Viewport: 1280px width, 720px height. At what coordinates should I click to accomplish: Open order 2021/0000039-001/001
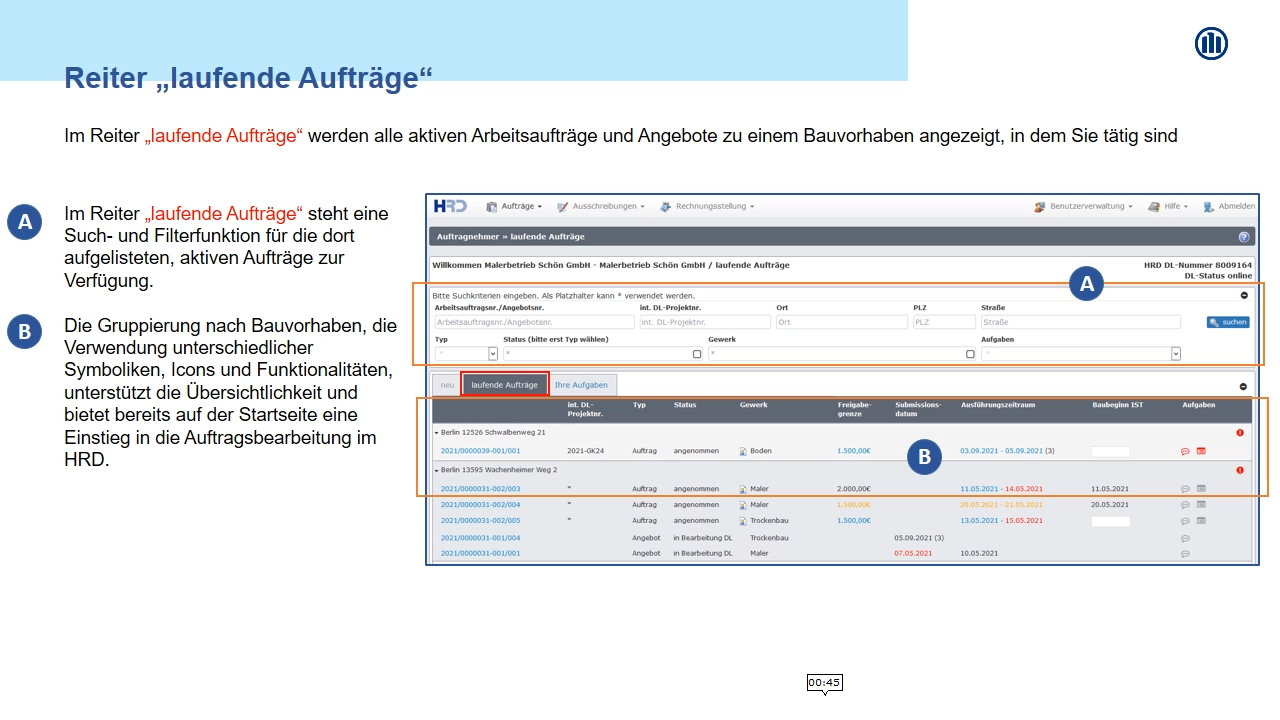480,451
